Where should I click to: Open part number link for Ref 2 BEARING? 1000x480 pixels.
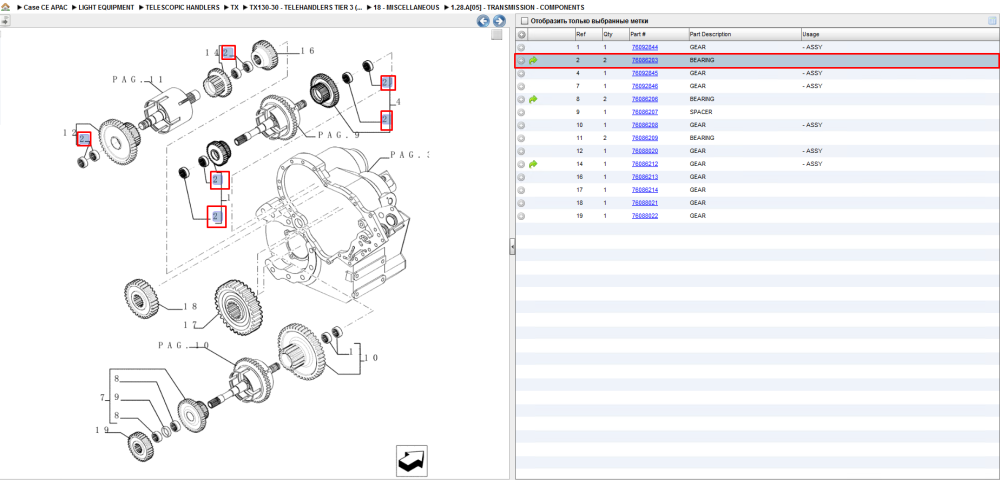(645, 61)
